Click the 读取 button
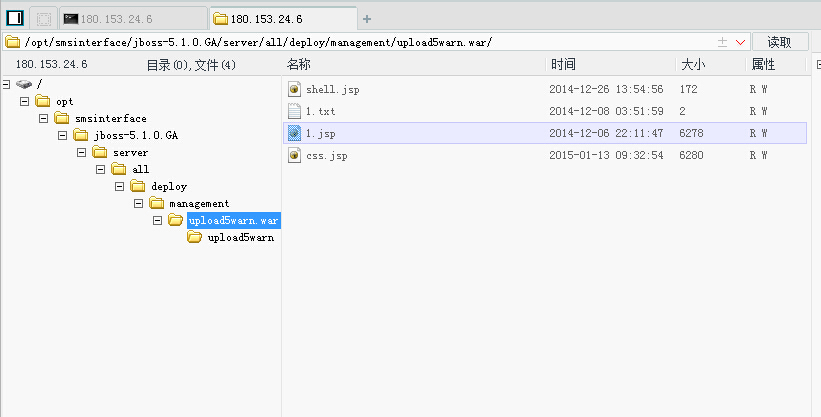The image size is (821, 417). tap(780, 42)
